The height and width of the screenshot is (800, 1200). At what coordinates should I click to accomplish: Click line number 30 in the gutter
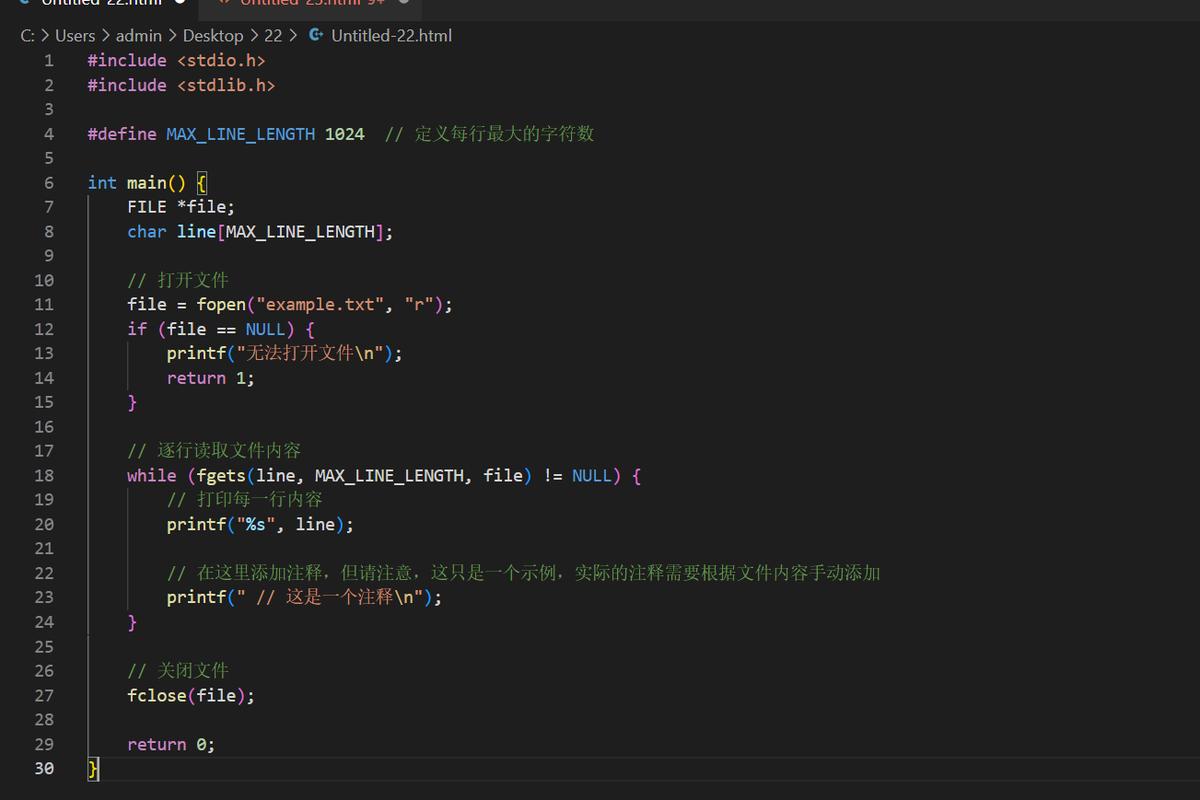pos(44,768)
